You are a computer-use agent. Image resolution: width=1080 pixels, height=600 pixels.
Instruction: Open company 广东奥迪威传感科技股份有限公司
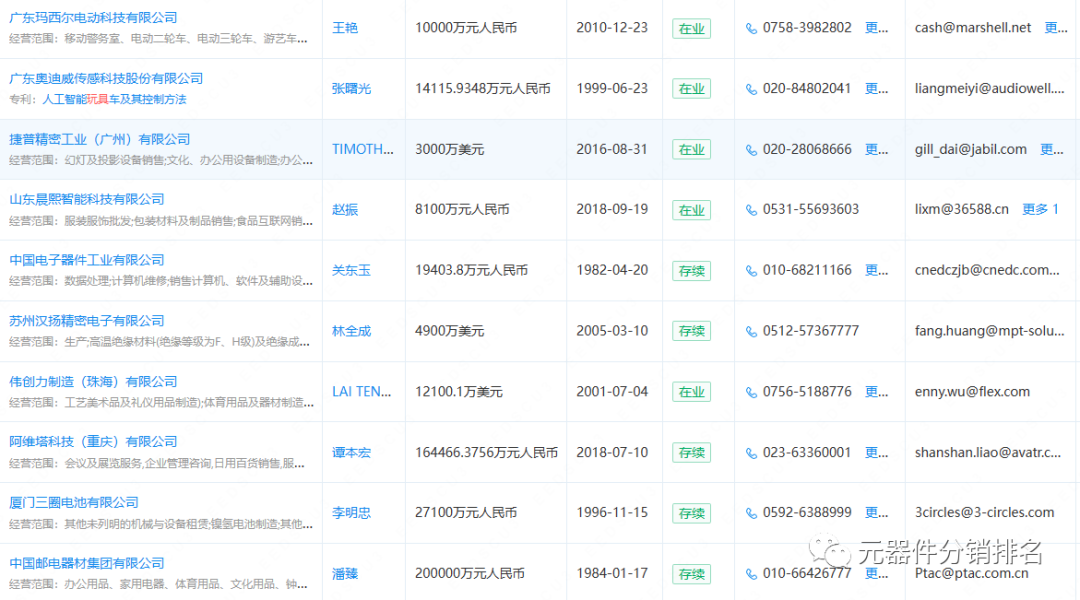[106, 79]
